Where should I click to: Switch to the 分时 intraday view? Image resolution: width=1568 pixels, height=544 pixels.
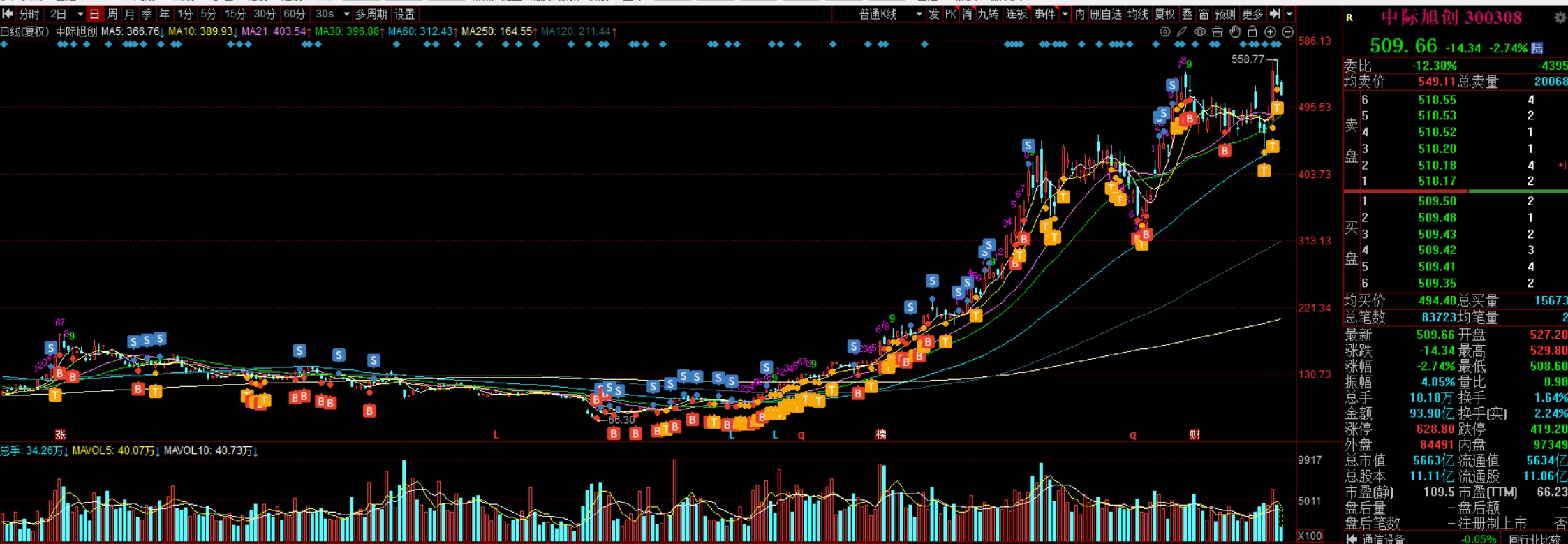point(29,14)
